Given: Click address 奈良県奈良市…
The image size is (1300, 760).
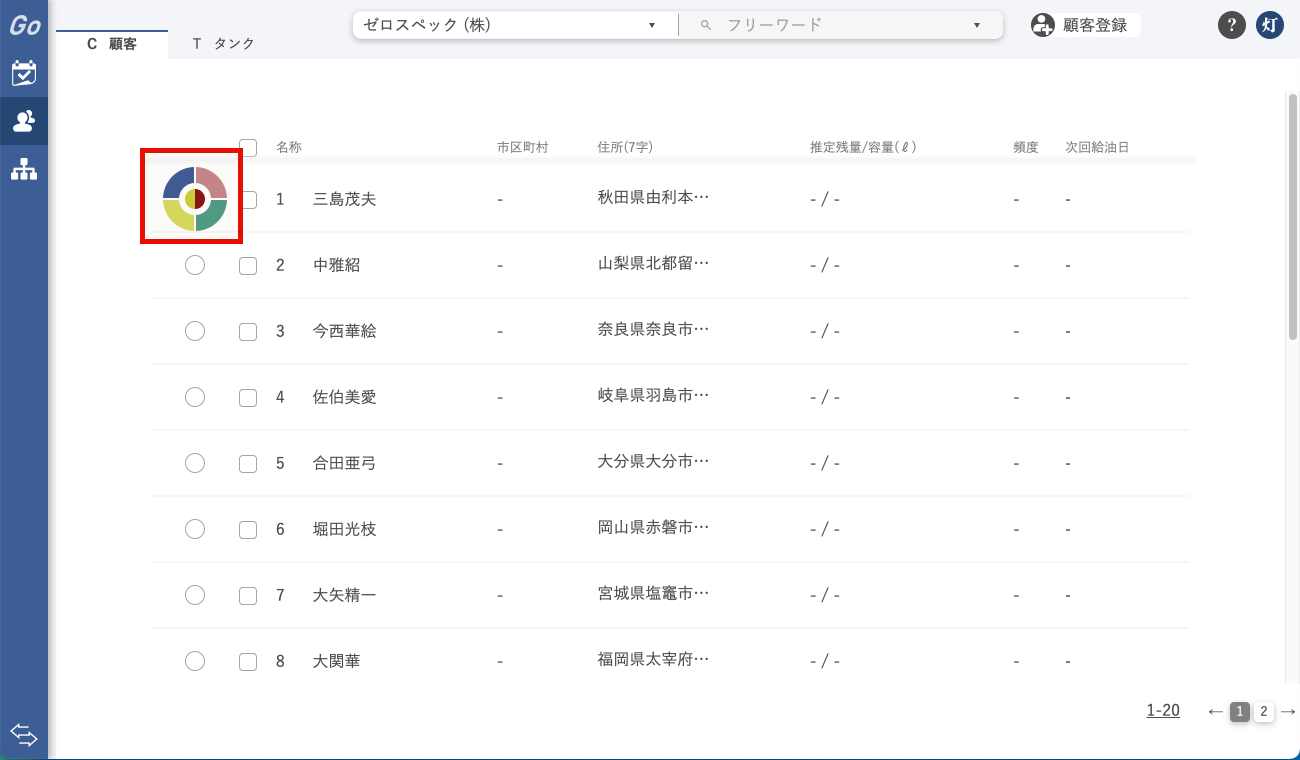Looking at the screenshot, I should (x=654, y=329).
